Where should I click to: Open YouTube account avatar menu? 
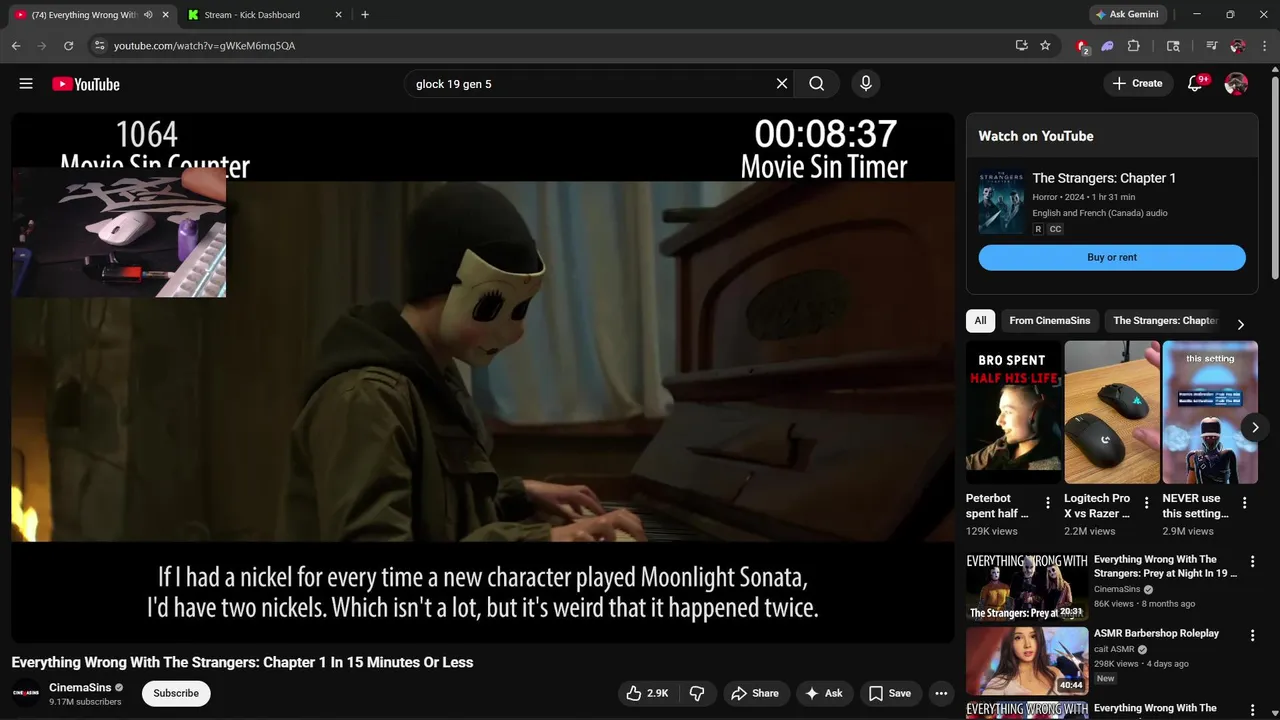click(1236, 84)
